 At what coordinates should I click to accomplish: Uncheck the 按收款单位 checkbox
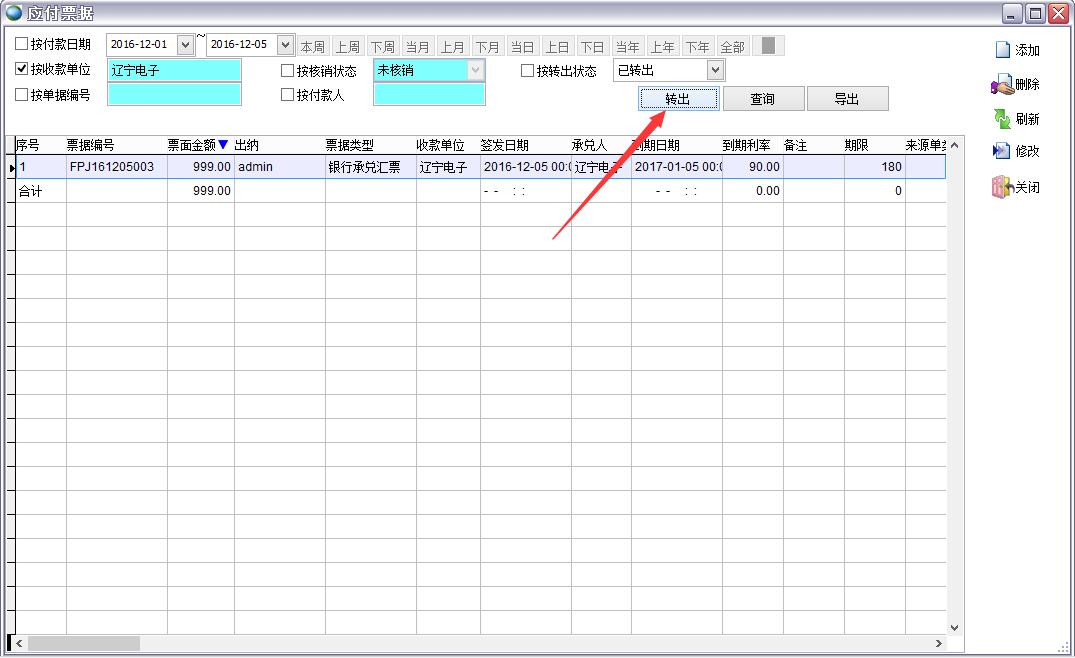[x=22, y=70]
